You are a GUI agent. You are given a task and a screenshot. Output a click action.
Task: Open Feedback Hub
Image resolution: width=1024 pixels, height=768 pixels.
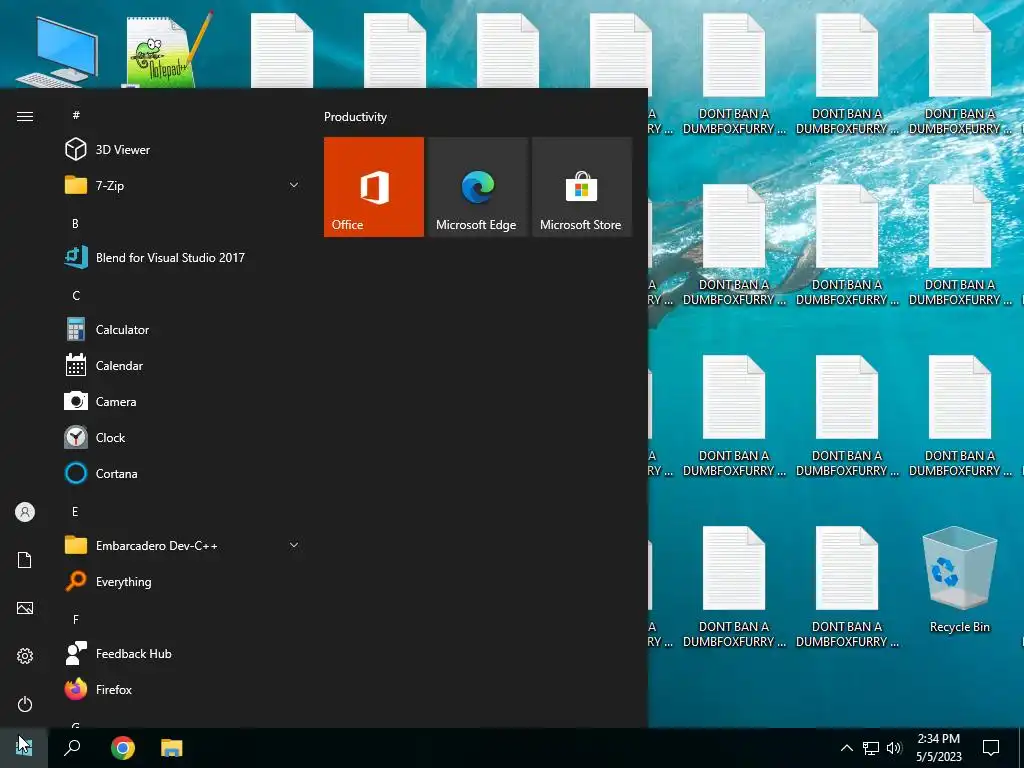coord(183,654)
